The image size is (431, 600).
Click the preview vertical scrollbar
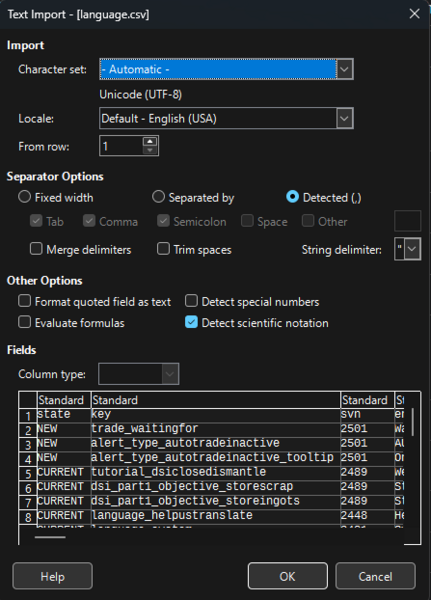pos(413,422)
